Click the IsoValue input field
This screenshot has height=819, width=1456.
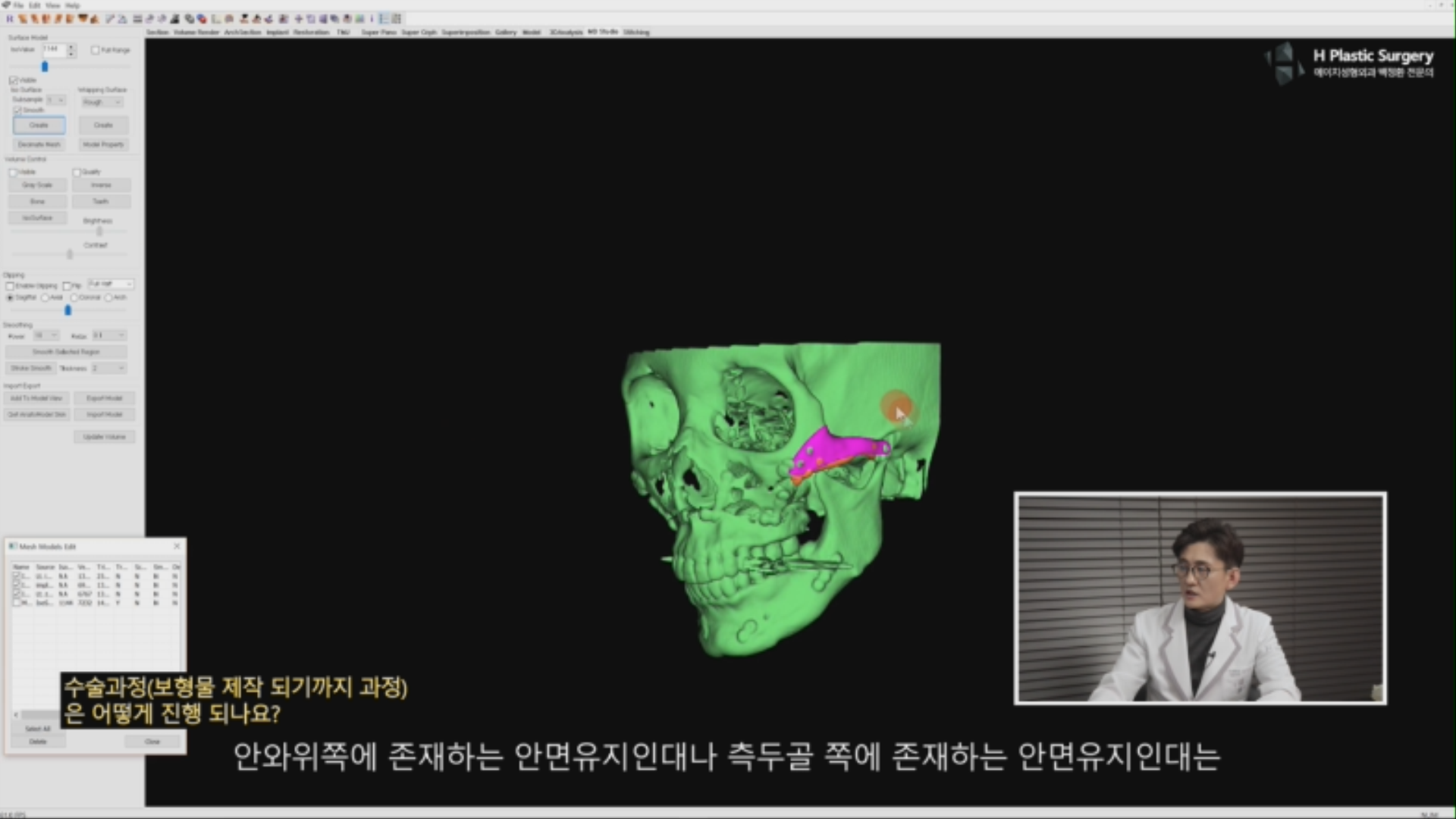point(54,50)
